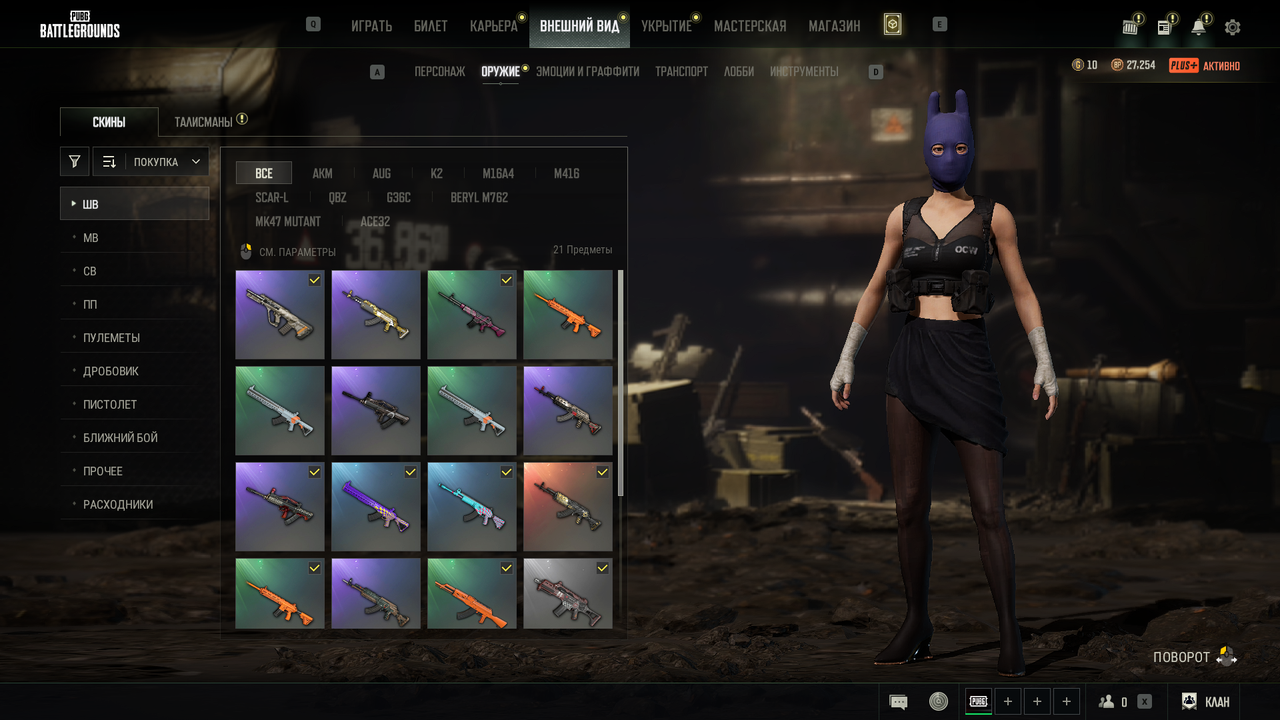Open the ИГРАТЬ menu
The height and width of the screenshot is (720, 1280).
[372, 26]
